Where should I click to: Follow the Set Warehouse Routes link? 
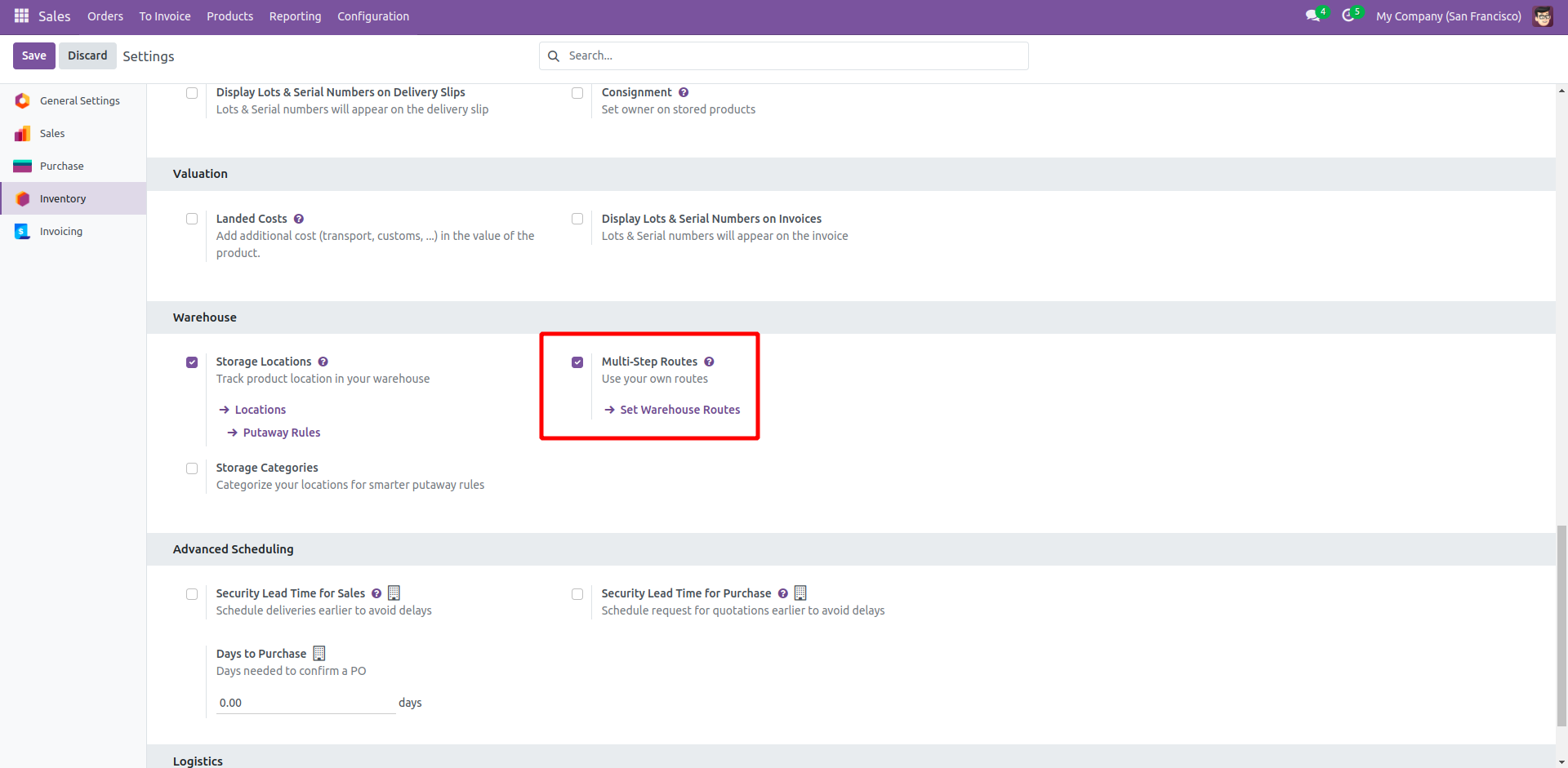(679, 410)
